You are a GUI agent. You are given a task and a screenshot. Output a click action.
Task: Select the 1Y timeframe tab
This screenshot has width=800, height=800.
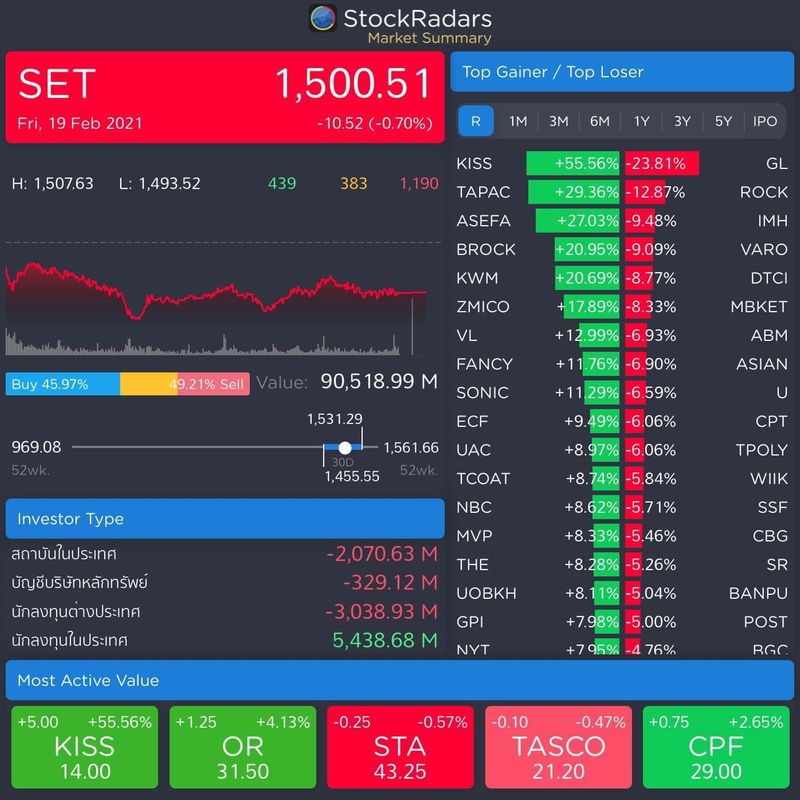640,121
